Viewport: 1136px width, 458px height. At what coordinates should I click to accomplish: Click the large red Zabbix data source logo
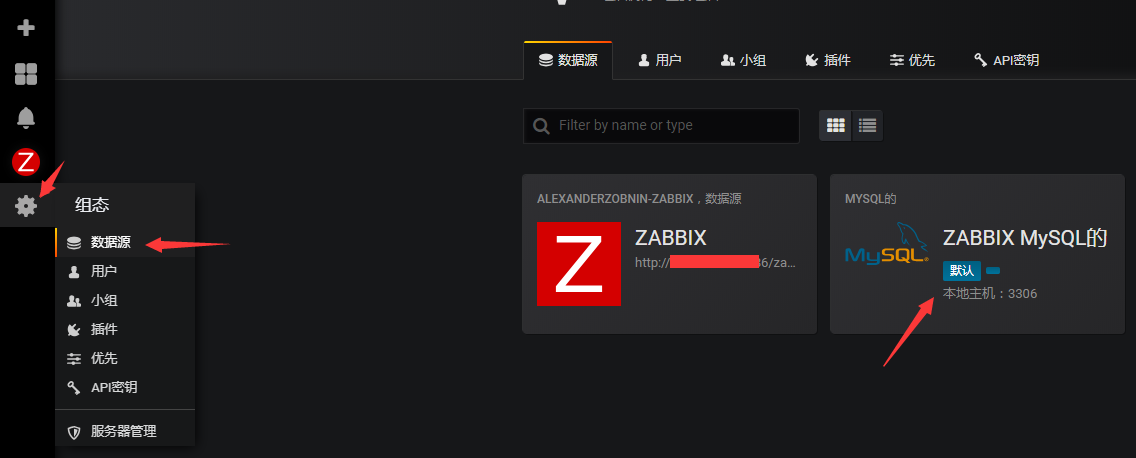pos(579,264)
